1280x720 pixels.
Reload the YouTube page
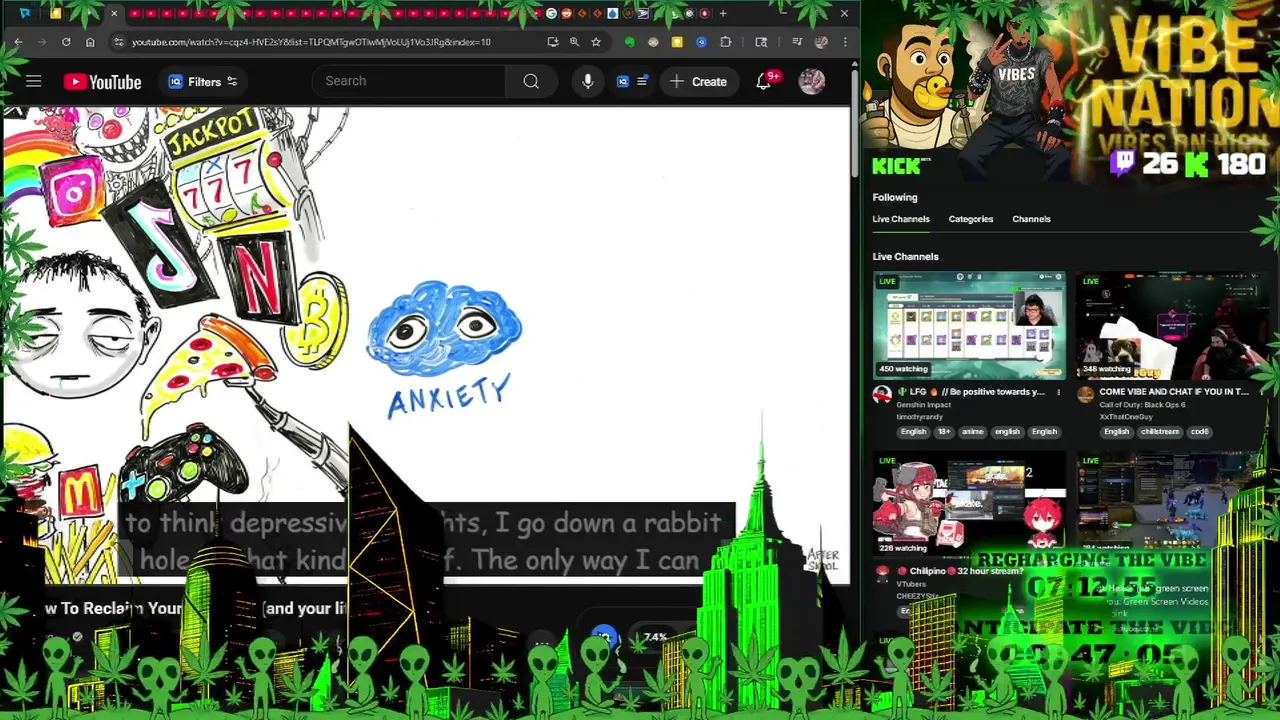66,42
